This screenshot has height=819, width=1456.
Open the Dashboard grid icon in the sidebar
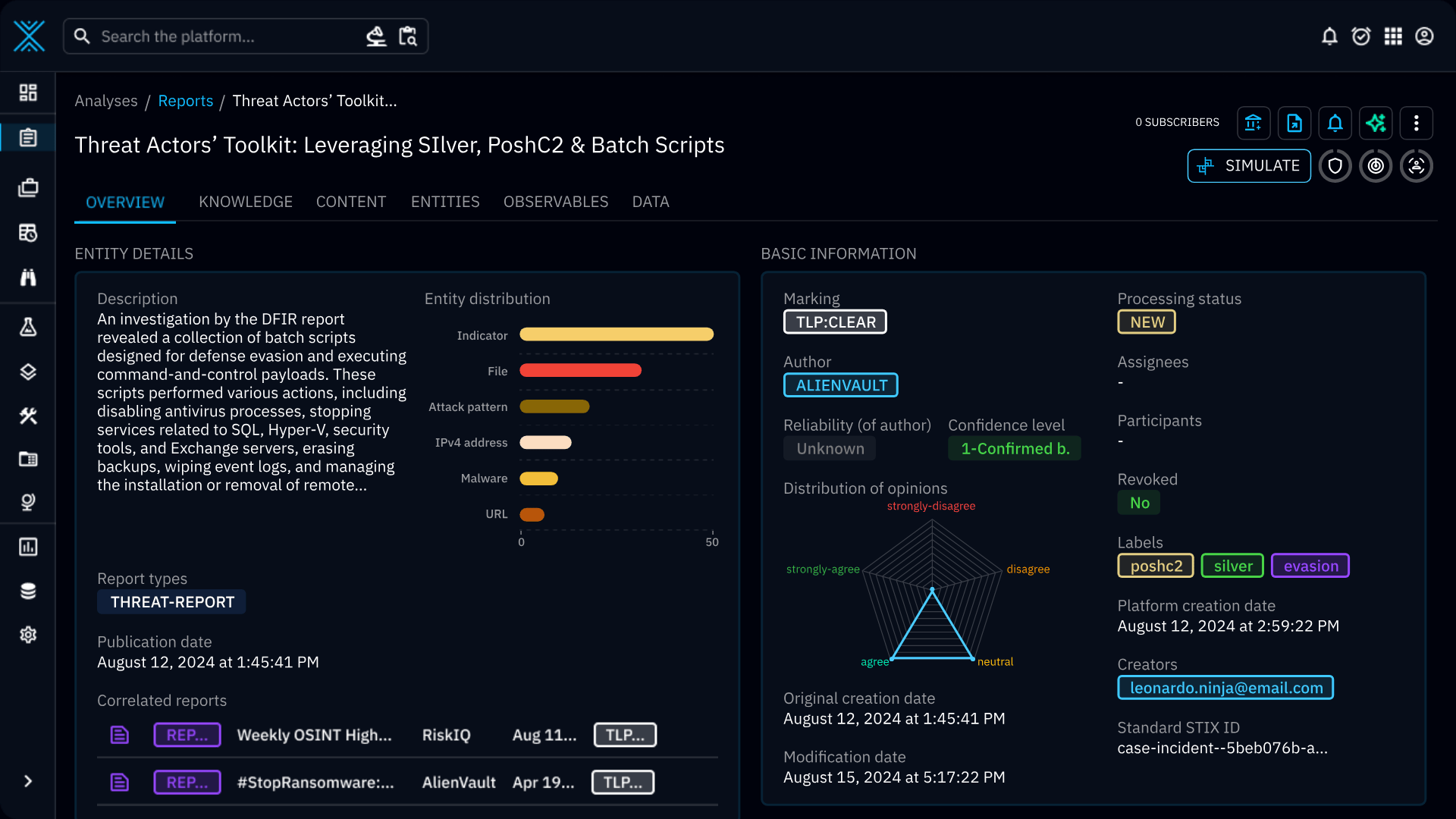pyautogui.click(x=28, y=93)
